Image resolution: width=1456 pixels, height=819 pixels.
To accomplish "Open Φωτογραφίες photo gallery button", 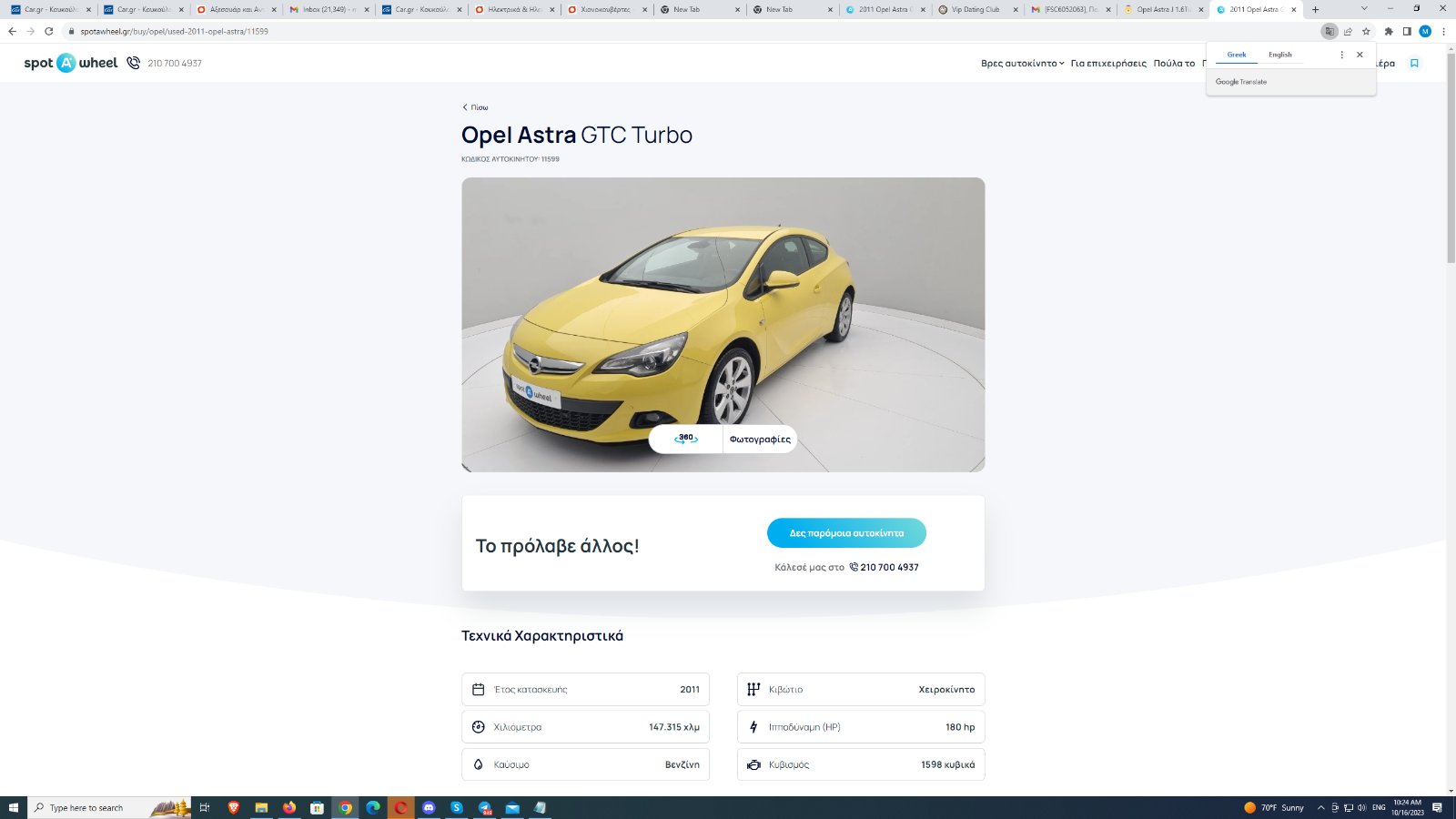I will 760,439.
